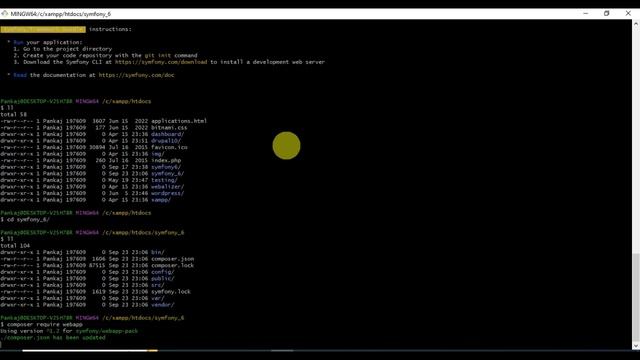Click the 'git init' command text

pyautogui.click(x=158, y=56)
